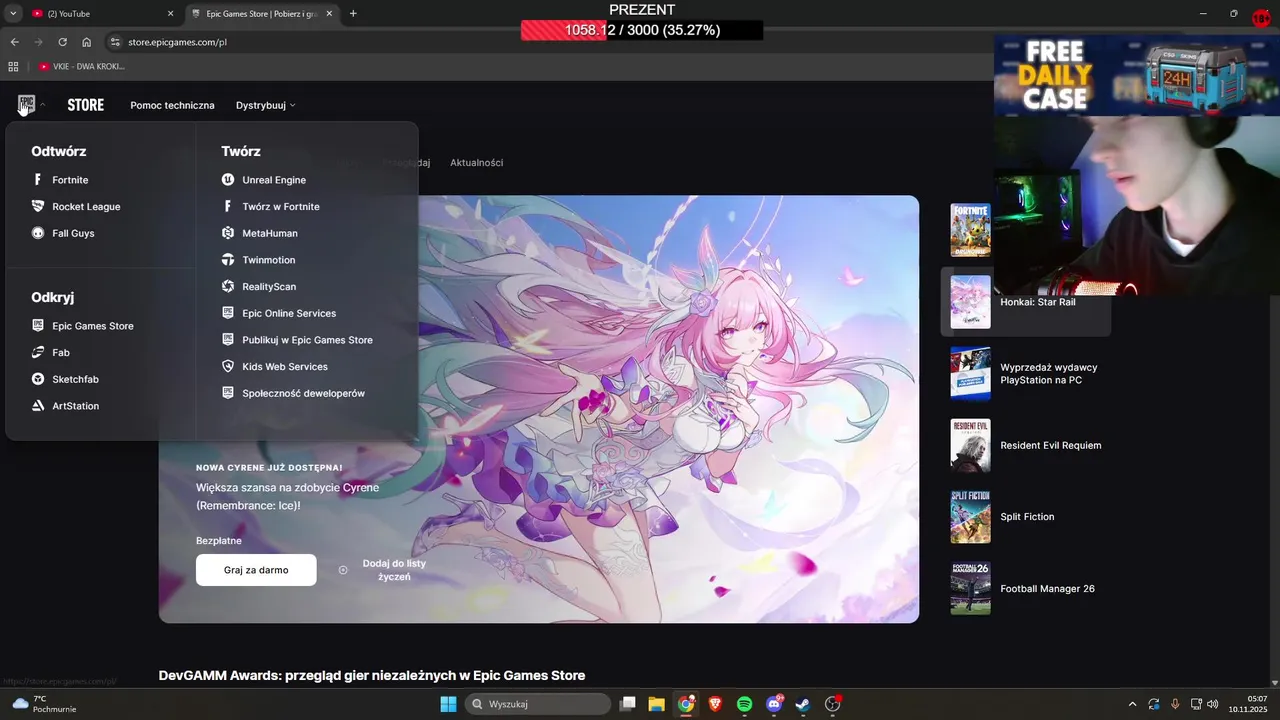Choose the Fall Guys icon
This screenshot has height=720, width=1280.
pos(38,233)
